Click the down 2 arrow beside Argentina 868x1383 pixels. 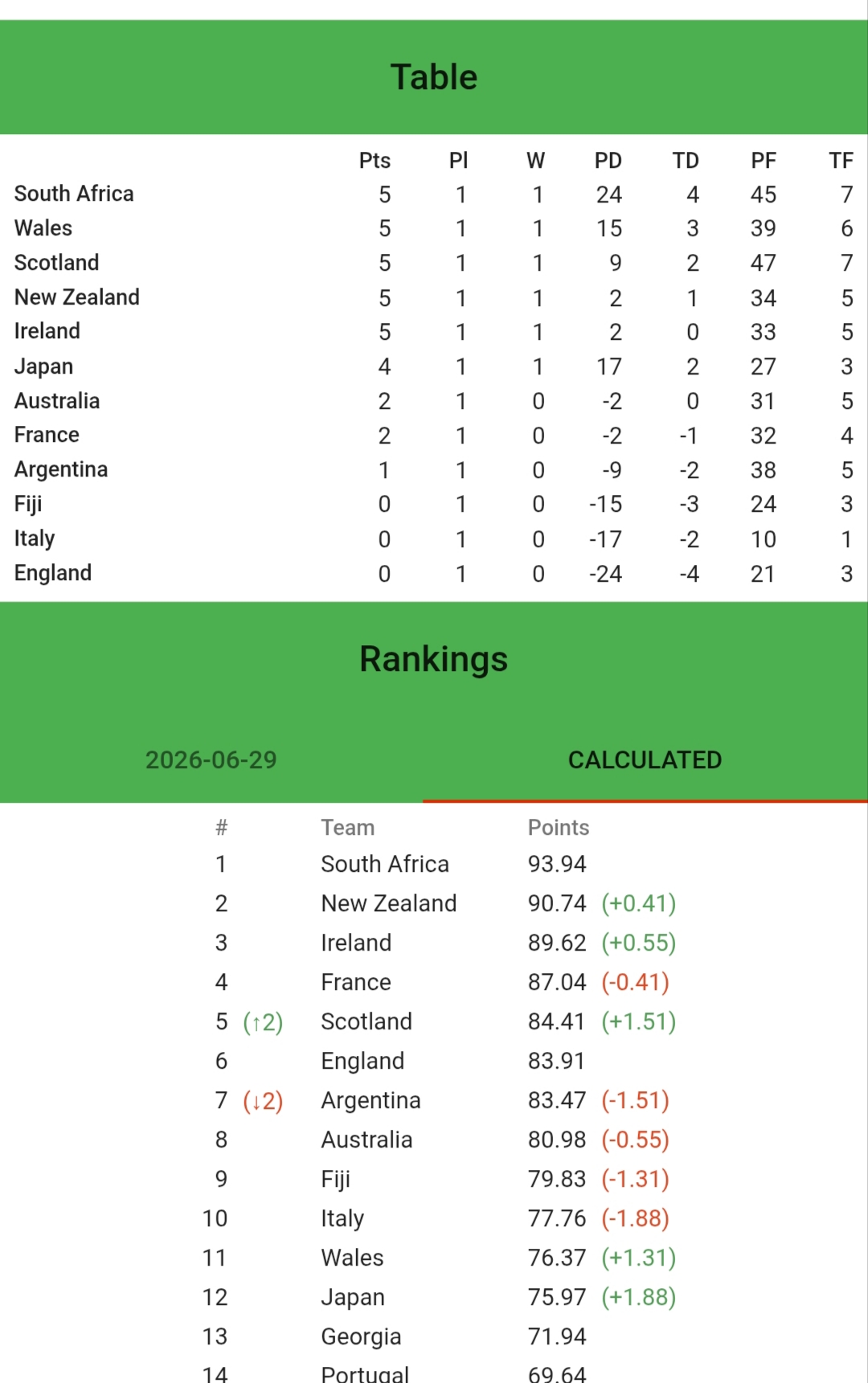pyautogui.click(x=263, y=1101)
